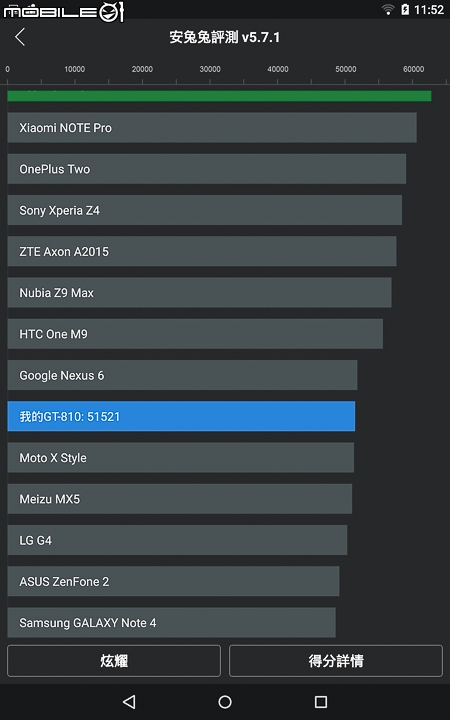Tap the Android home circle button
Image resolution: width=450 pixels, height=720 pixels.
click(225, 701)
